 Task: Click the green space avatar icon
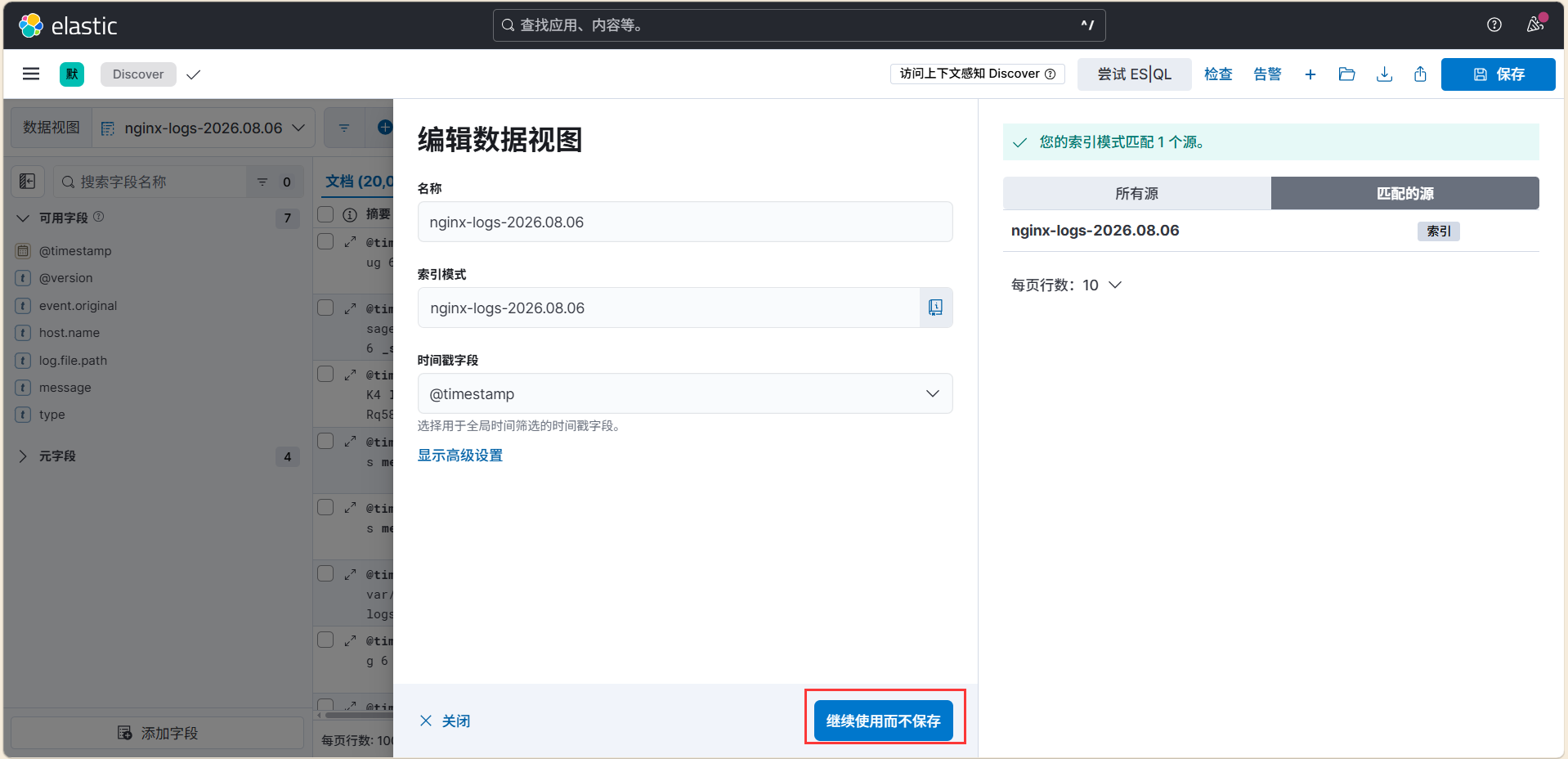[x=72, y=74]
